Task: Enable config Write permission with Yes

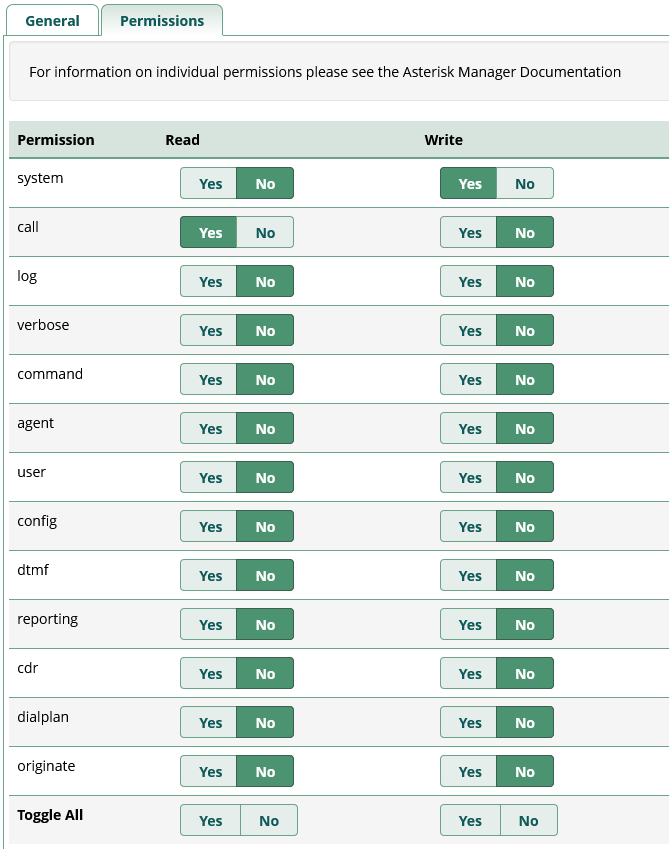Action: (469, 527)
